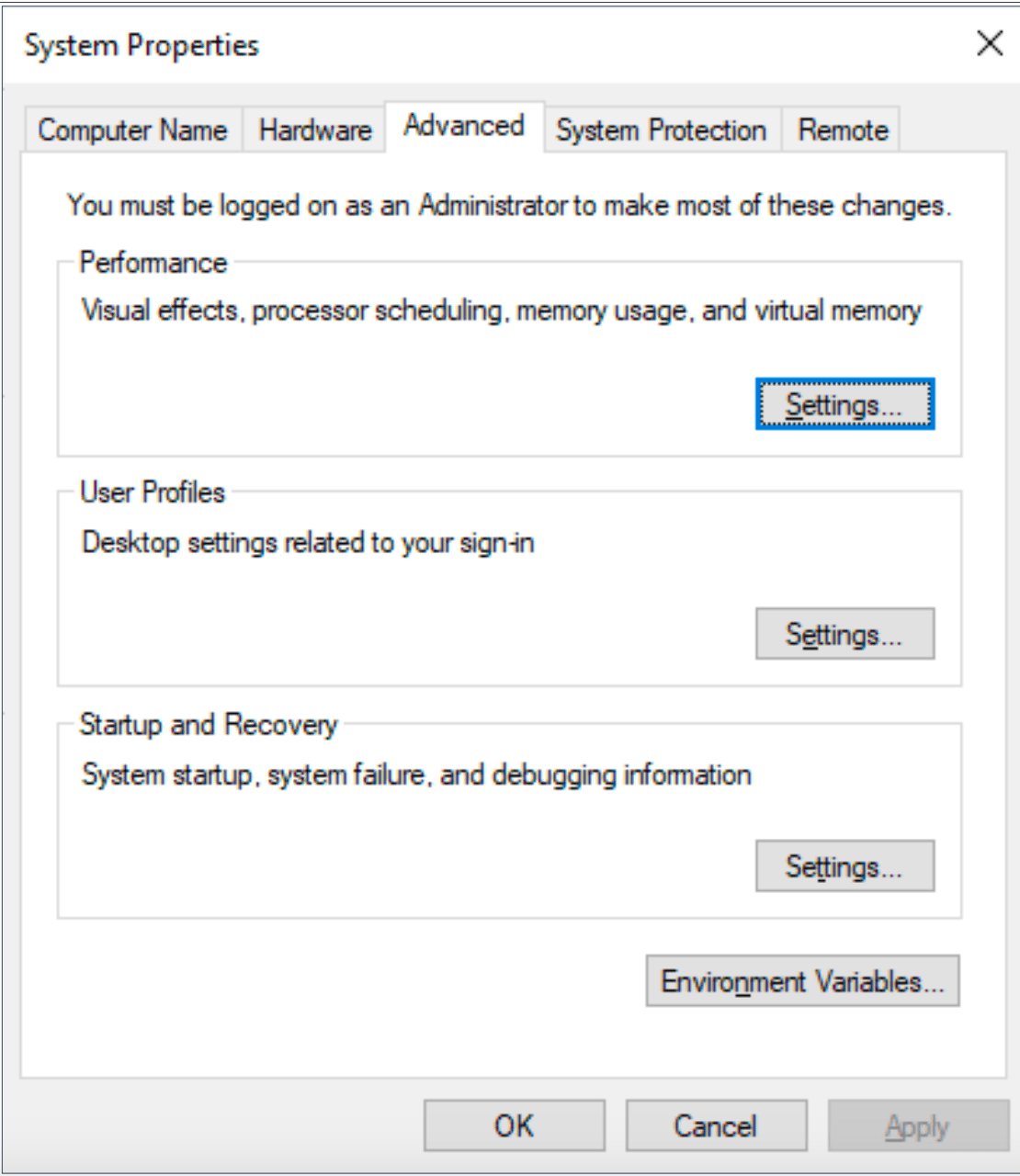1020x1176 pixels.
Task: Open Startup and Recovery Settings
Action: point(844,866)
